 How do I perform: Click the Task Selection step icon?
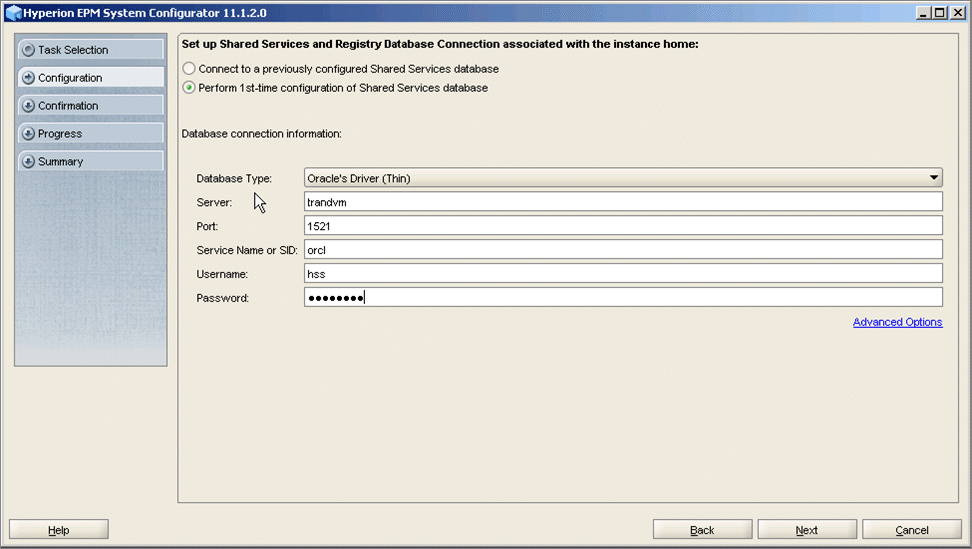click(x=28, y=50)
